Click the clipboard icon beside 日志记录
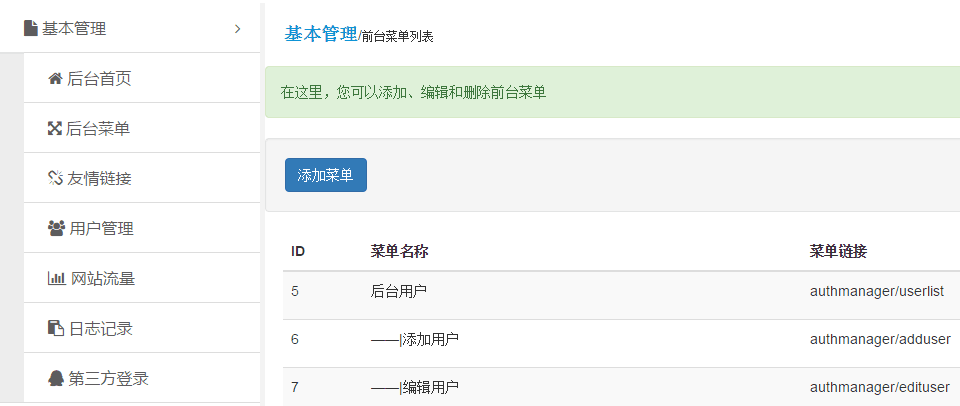This screenshot has height=406, width=960. (56, 329)
